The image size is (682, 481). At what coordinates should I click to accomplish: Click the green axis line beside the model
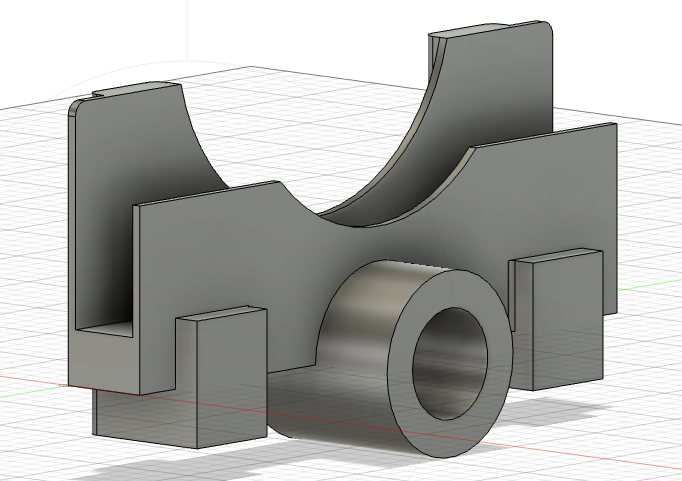(650, 285)
